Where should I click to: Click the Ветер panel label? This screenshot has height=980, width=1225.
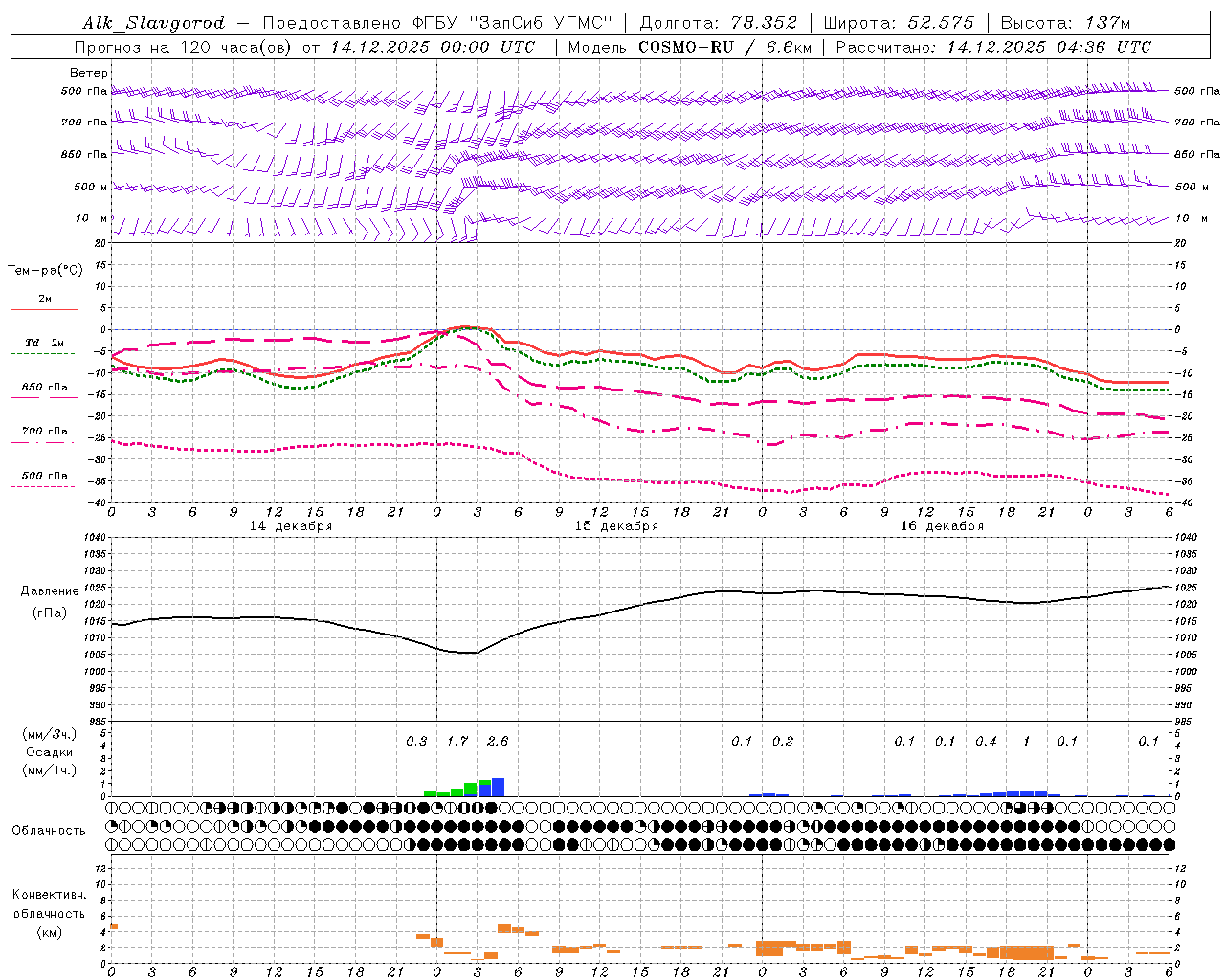coord(88,73)
